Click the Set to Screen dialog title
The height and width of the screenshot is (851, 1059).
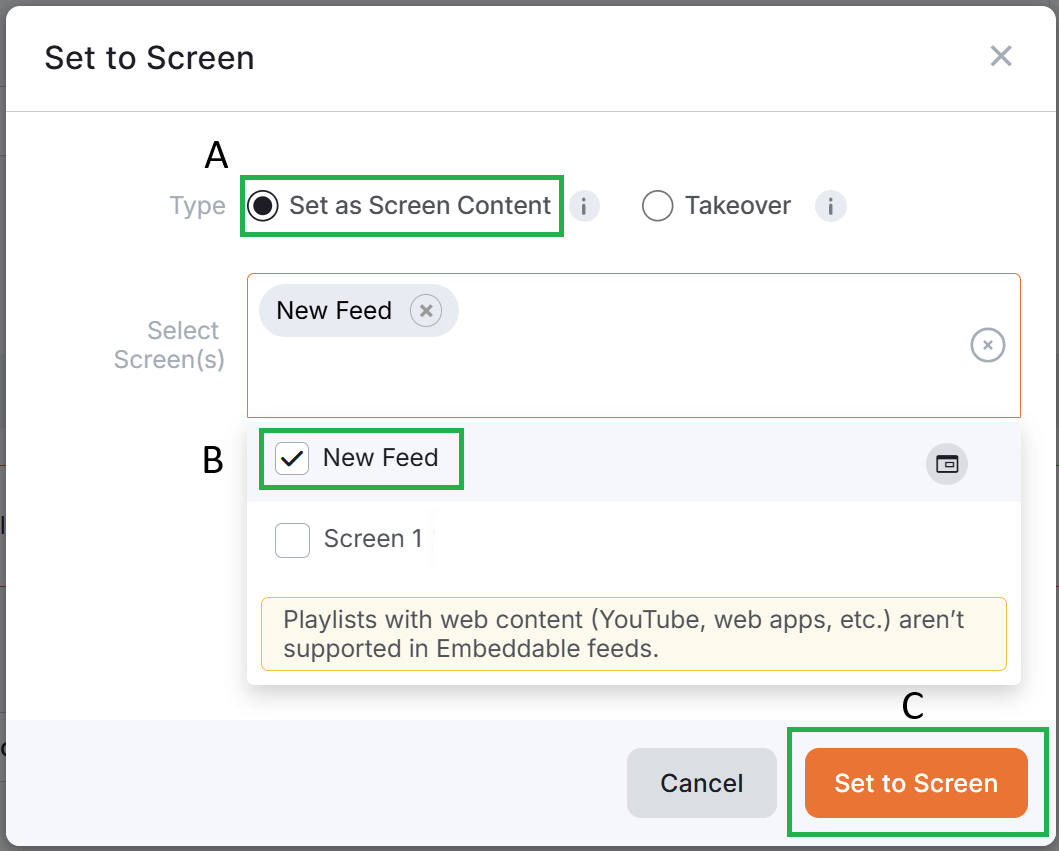[x=147, y=58]
